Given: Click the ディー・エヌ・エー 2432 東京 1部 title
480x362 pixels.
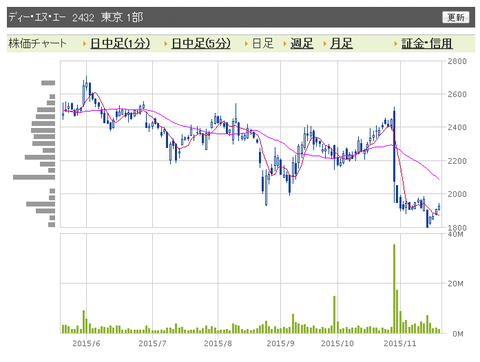Looking at the screenshot, I should pyautogui.click(x=76, y=17).
